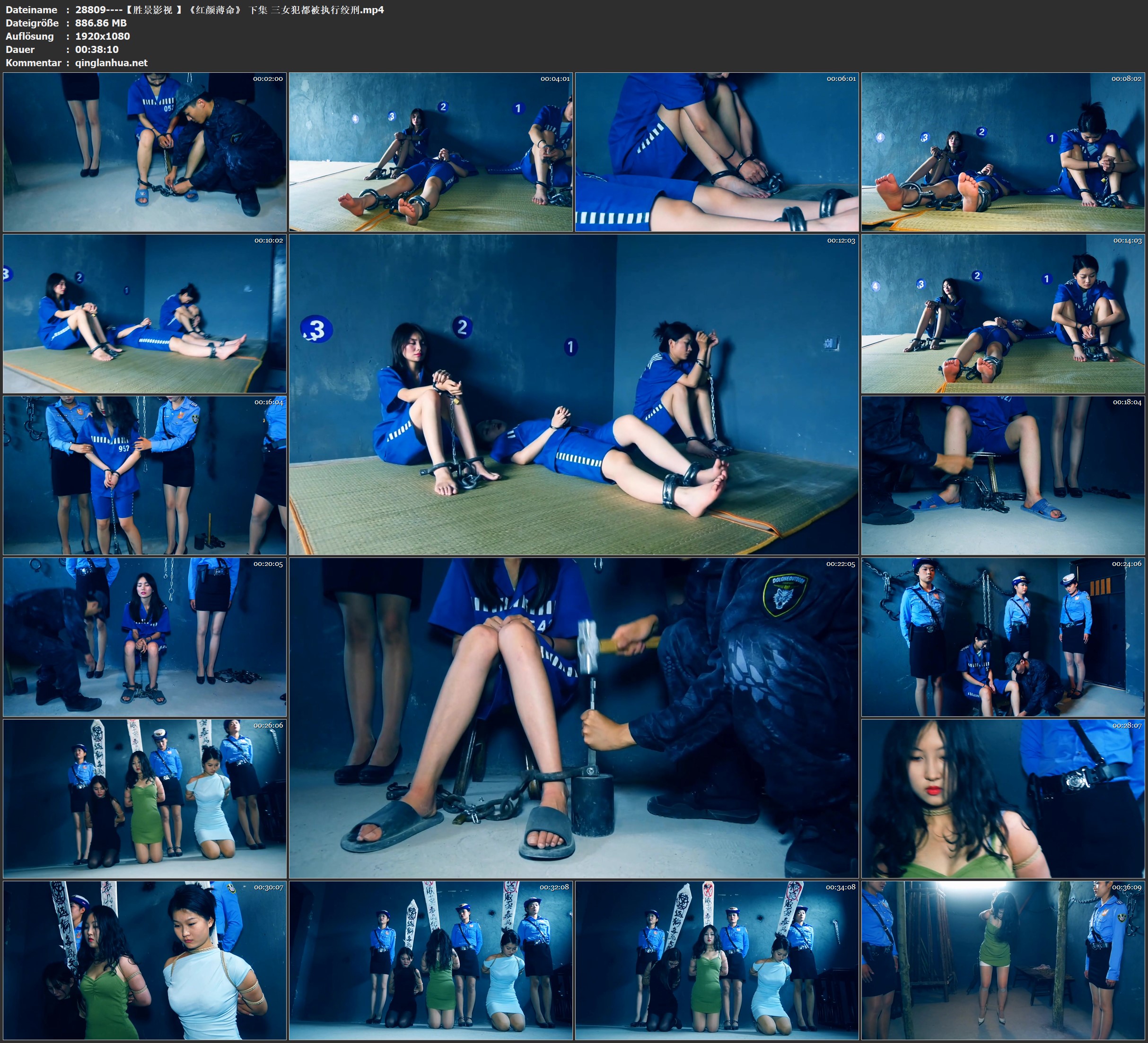Screen dimensions: 1148x1043
Task: Click the 00:14:03 thumbnail
Action: pos(1003,313)
